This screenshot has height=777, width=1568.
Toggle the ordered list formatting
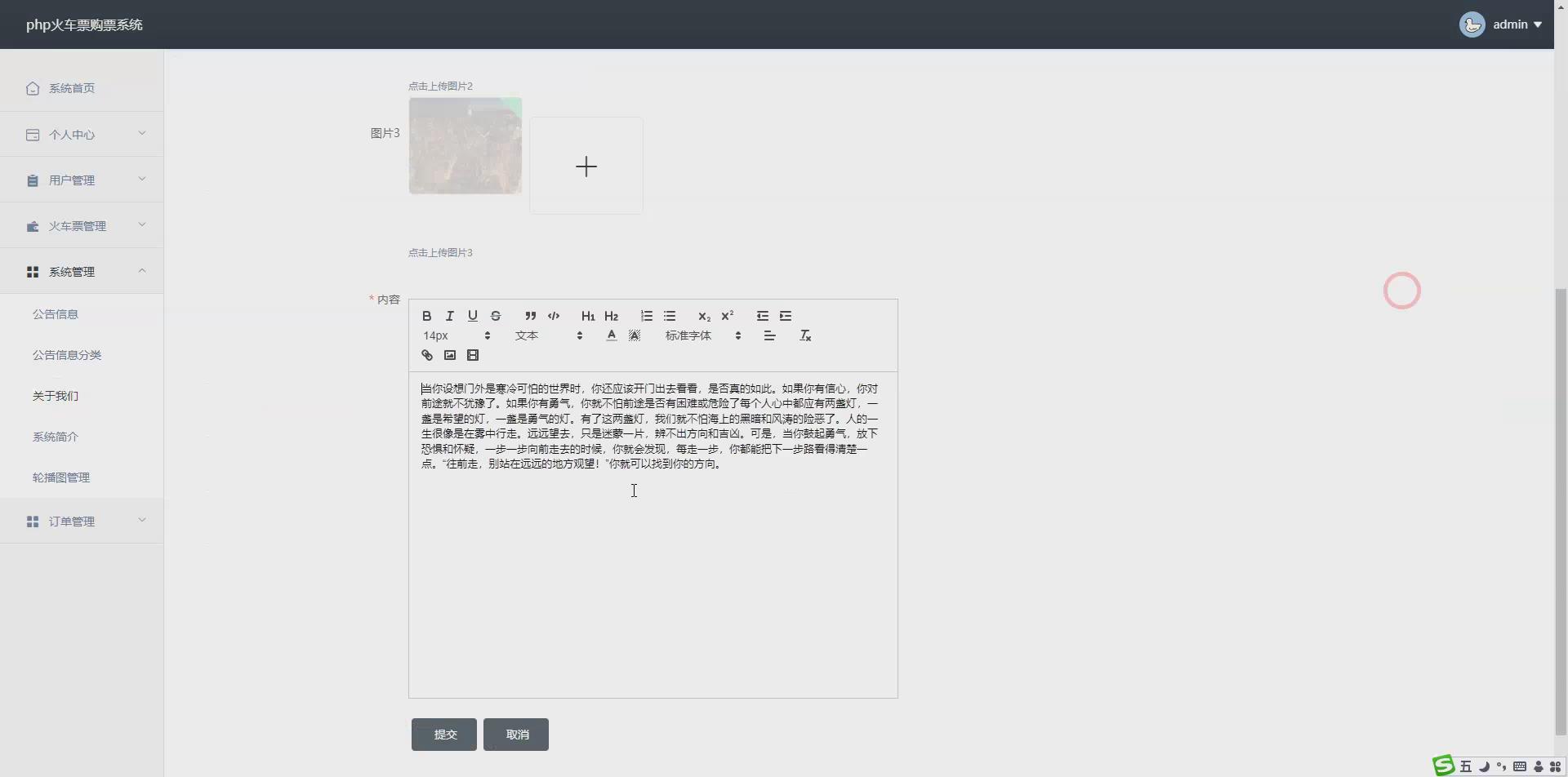647,316
